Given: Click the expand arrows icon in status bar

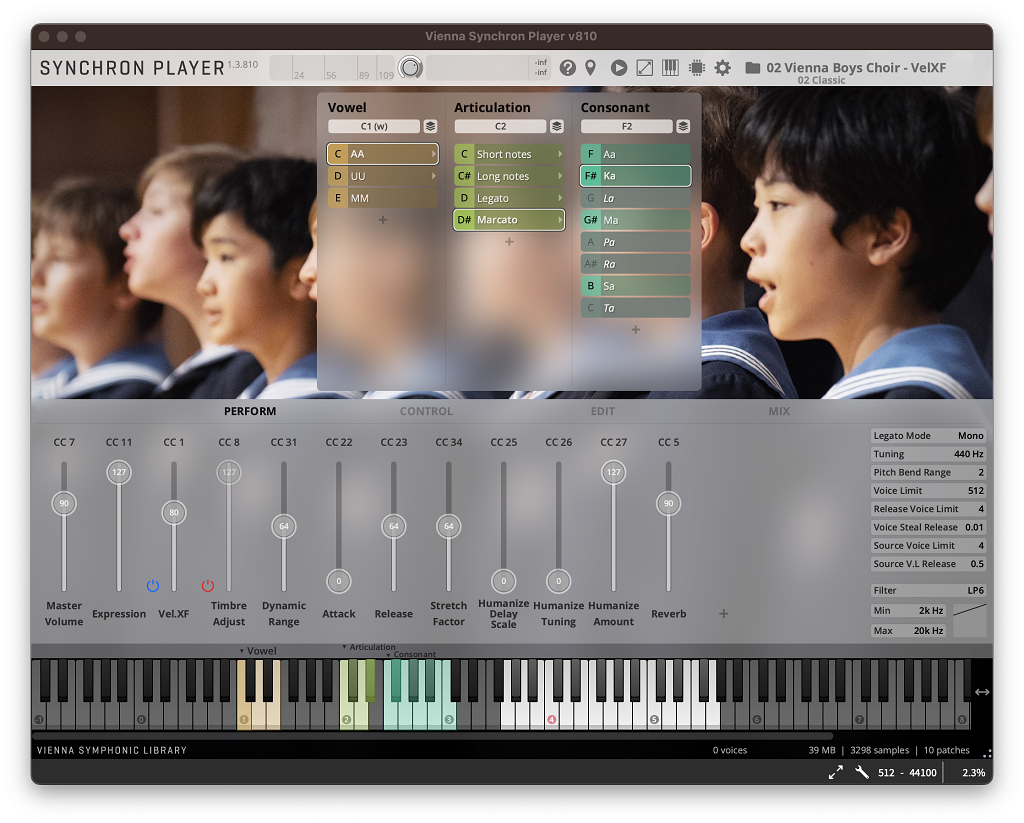Looking at the screenshot, I should 835,772.
